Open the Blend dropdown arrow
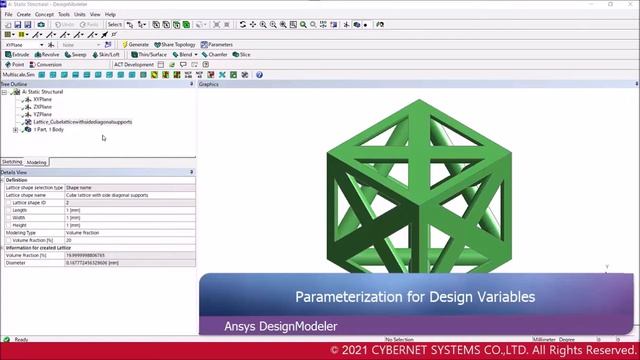Screen dimensions: 640x360 (196, 54)
